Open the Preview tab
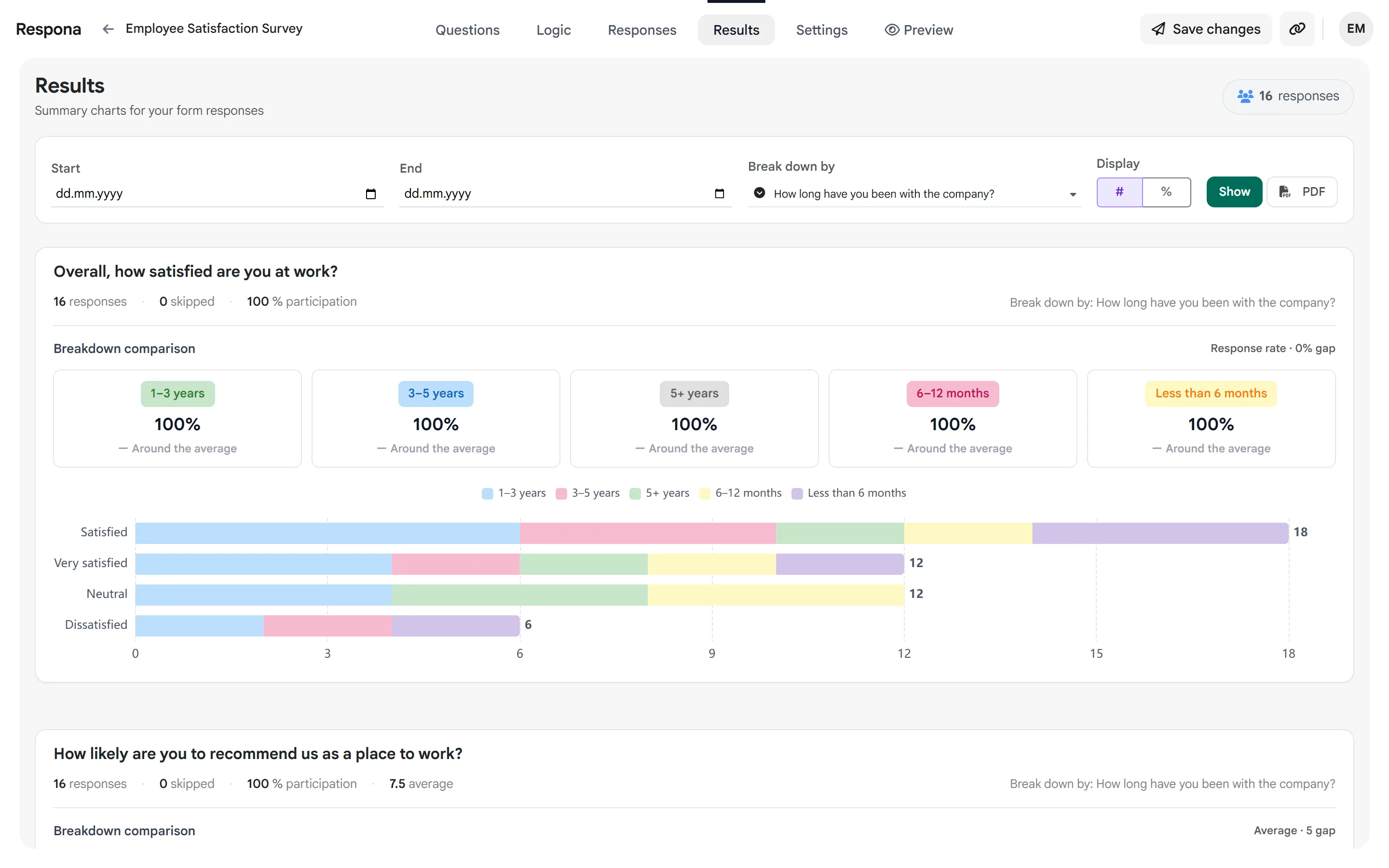 click(919, 30)
